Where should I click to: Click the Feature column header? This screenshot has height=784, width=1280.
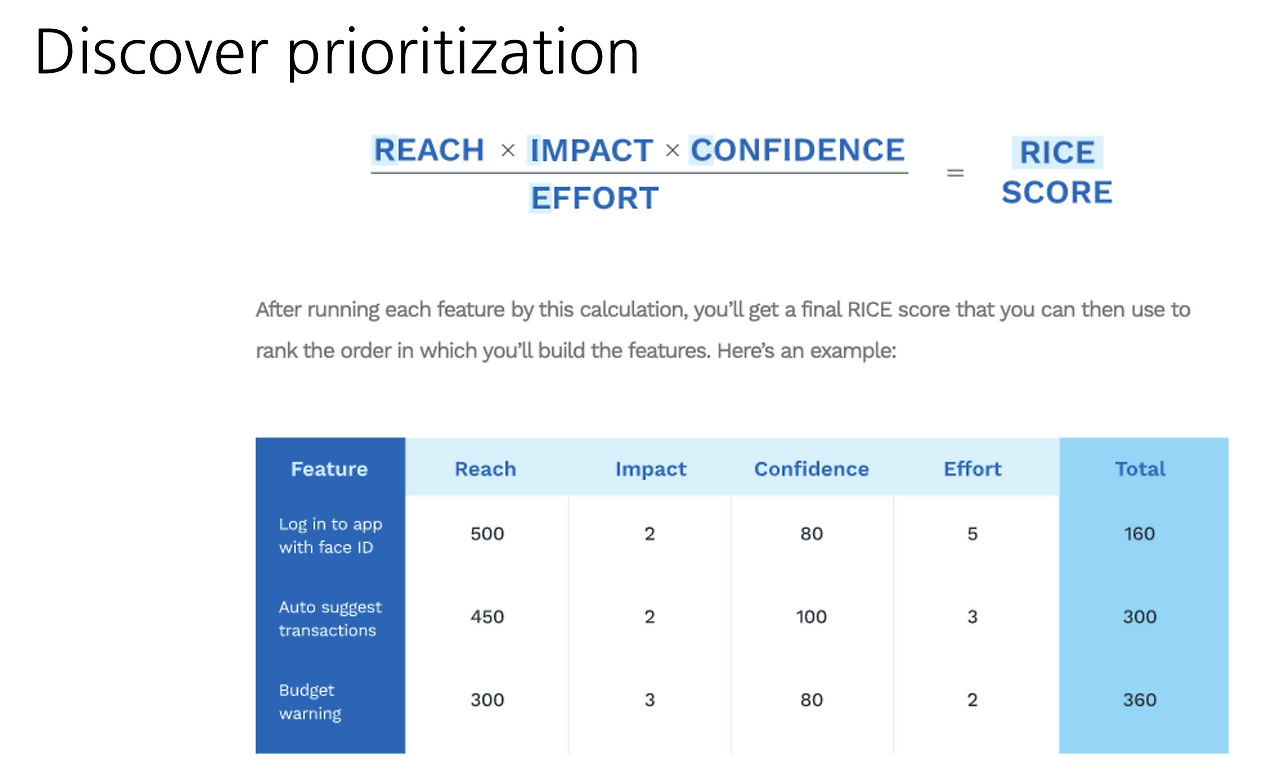click(x=329, y=469)
